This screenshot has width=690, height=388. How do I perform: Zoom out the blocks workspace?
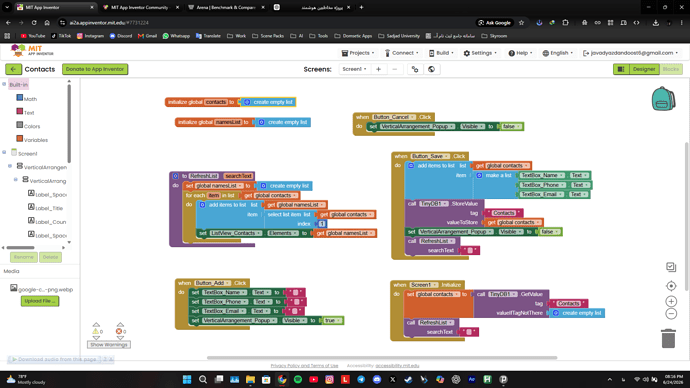pyautogui.click(x=671, y=314)
